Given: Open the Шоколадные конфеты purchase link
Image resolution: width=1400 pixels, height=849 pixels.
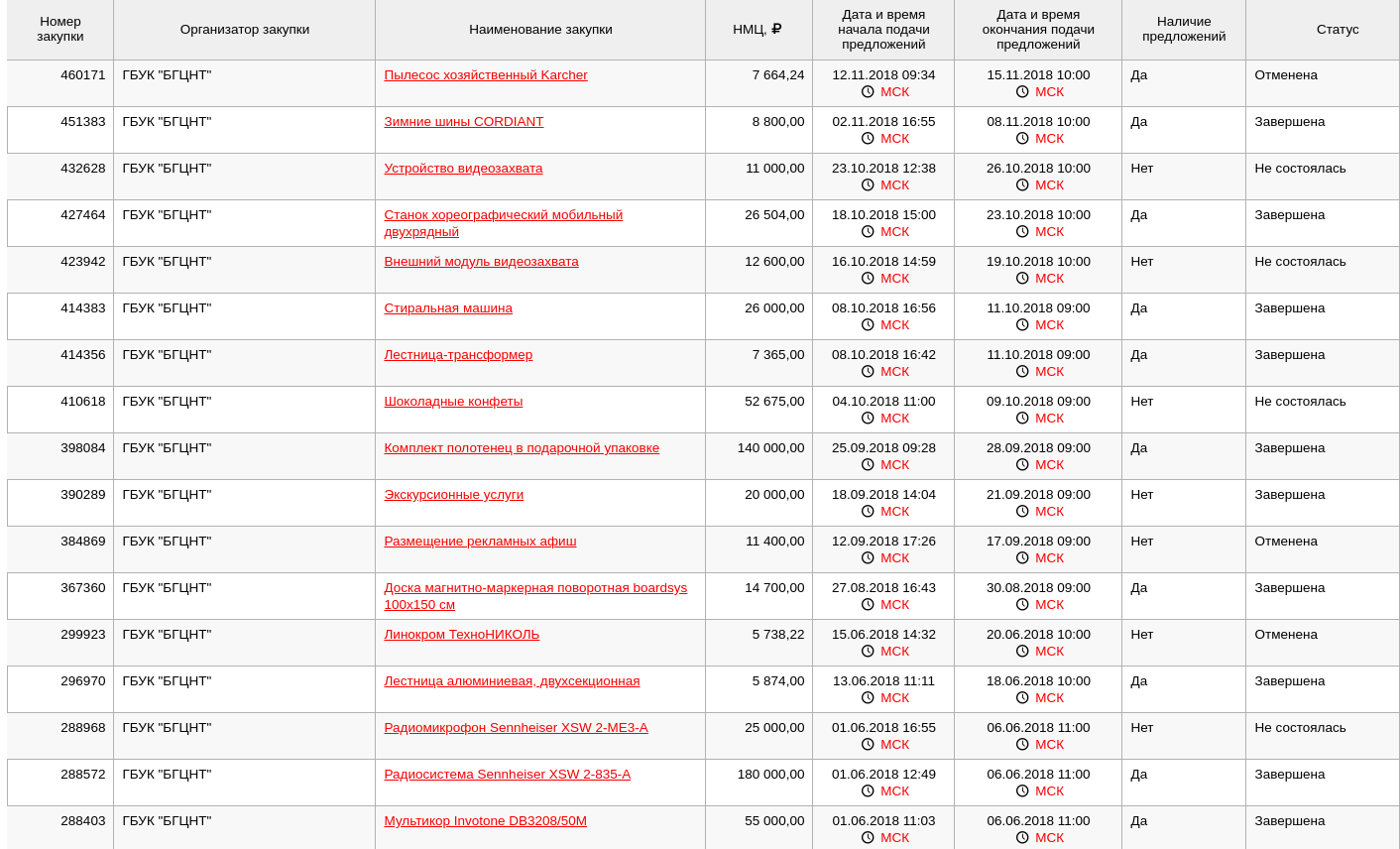Looking at the screenshot, I should [x=453, y=402].
